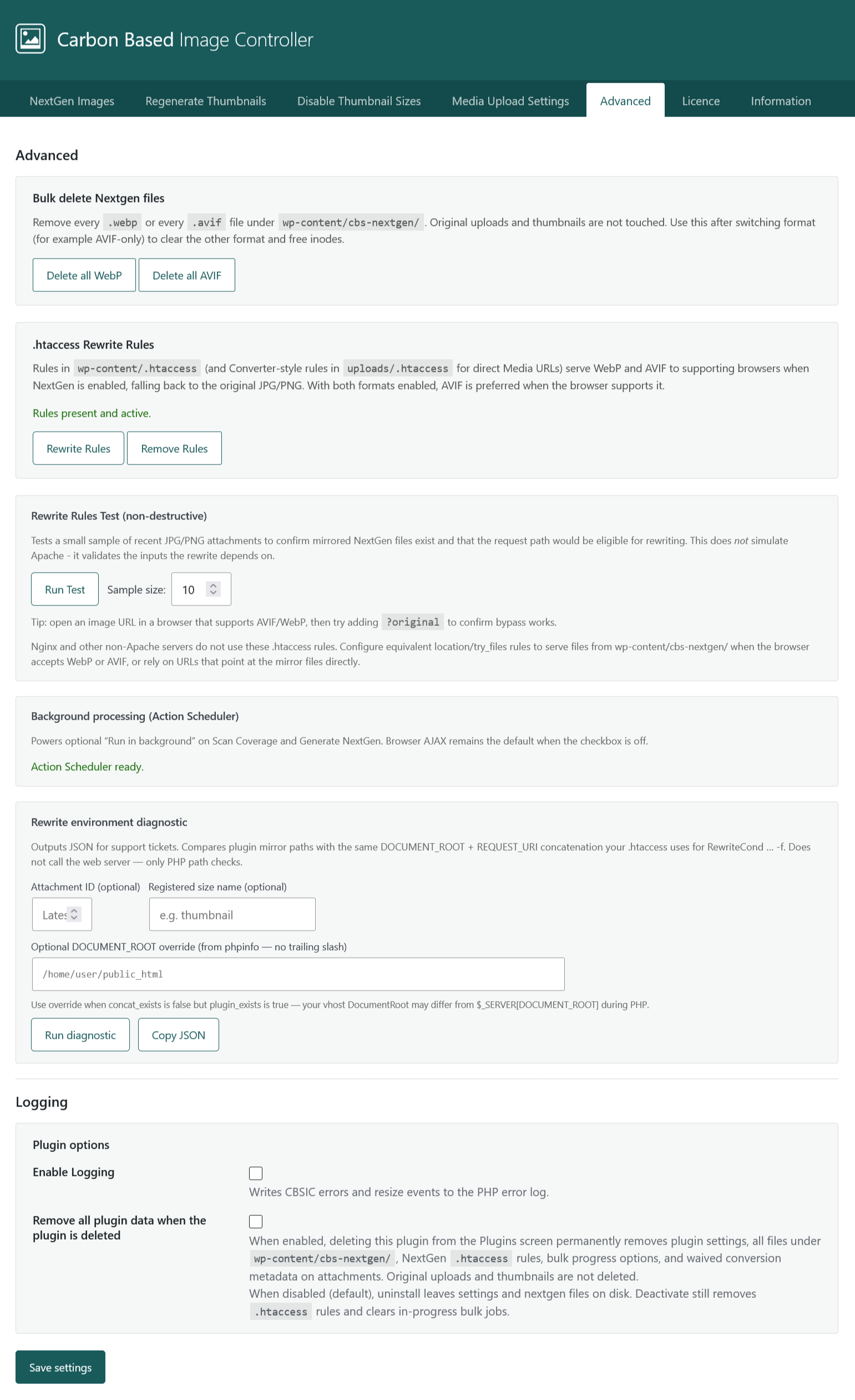Go to the Disable Thumbnail Sizes tab
The height and width of the screenshot is (1400, 855).
[x=359, y=100]
